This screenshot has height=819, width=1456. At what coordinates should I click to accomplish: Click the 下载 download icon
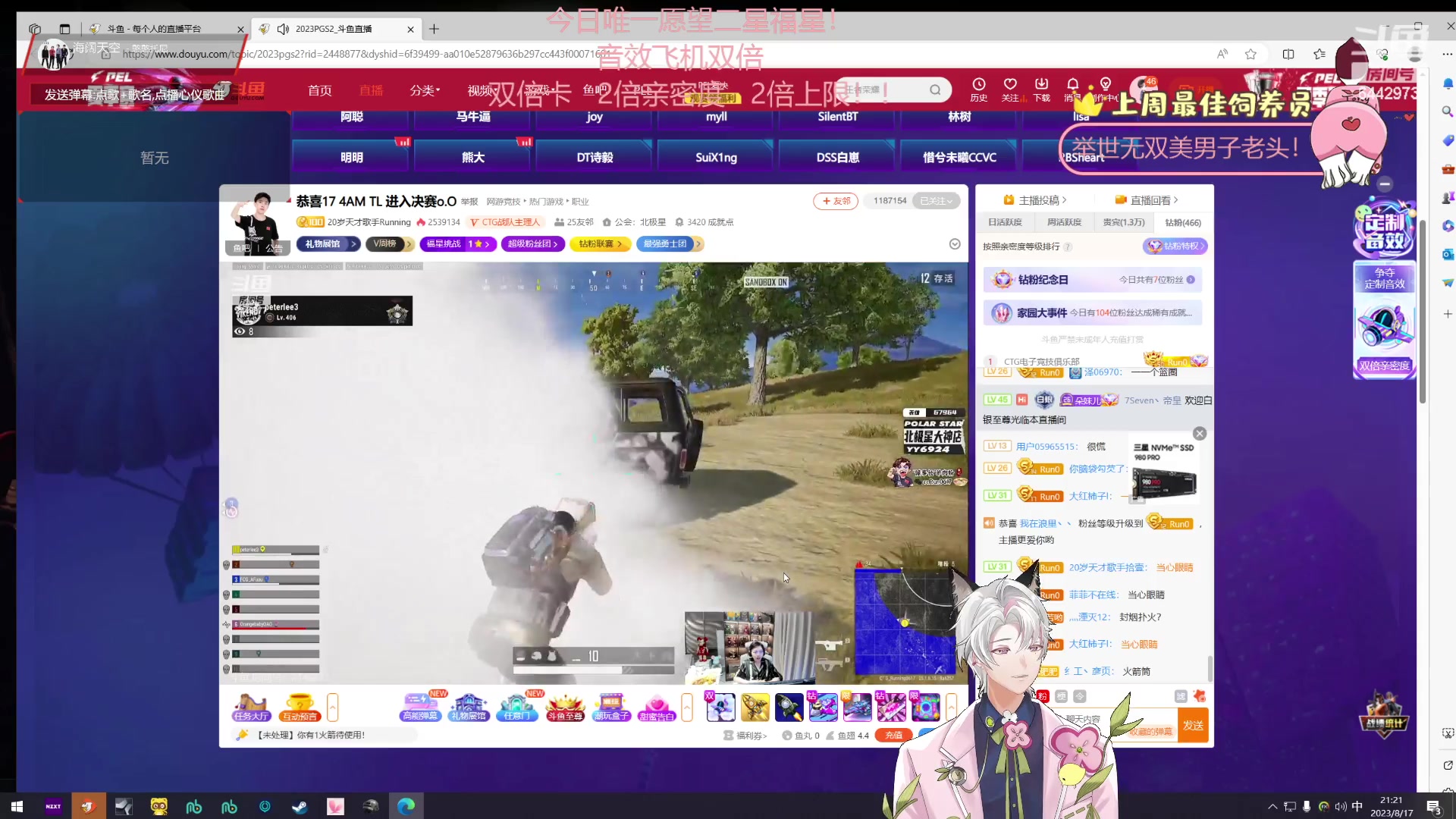[1042, 89]
